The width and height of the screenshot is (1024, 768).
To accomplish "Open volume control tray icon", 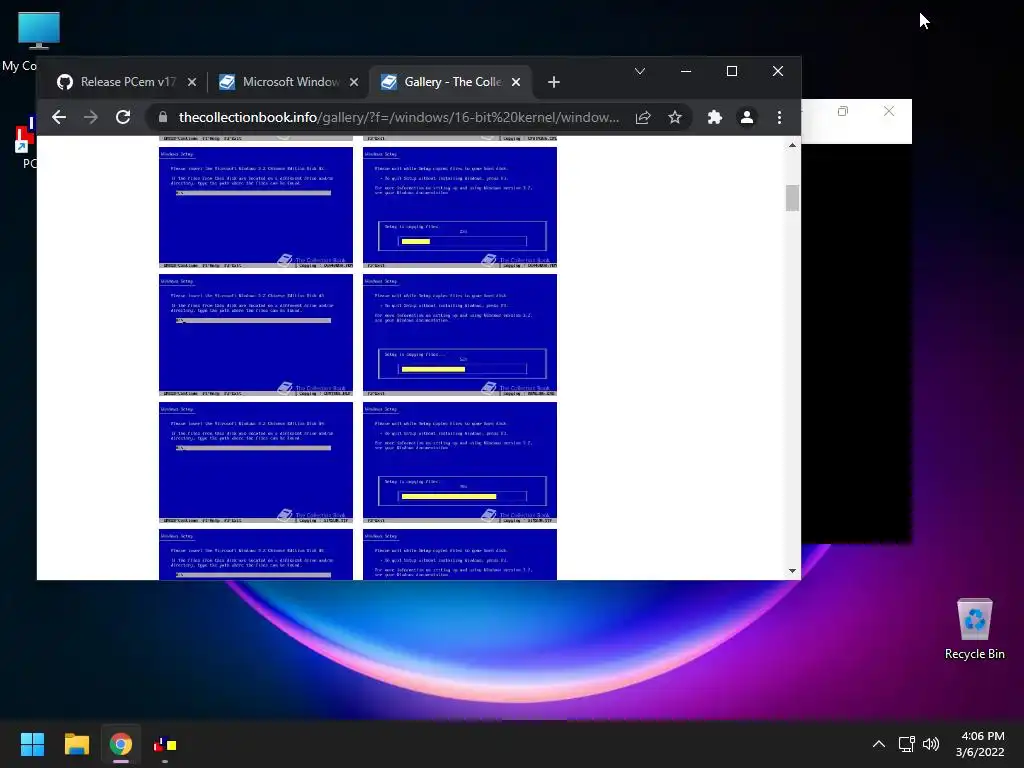I will (x=931, y=744).
